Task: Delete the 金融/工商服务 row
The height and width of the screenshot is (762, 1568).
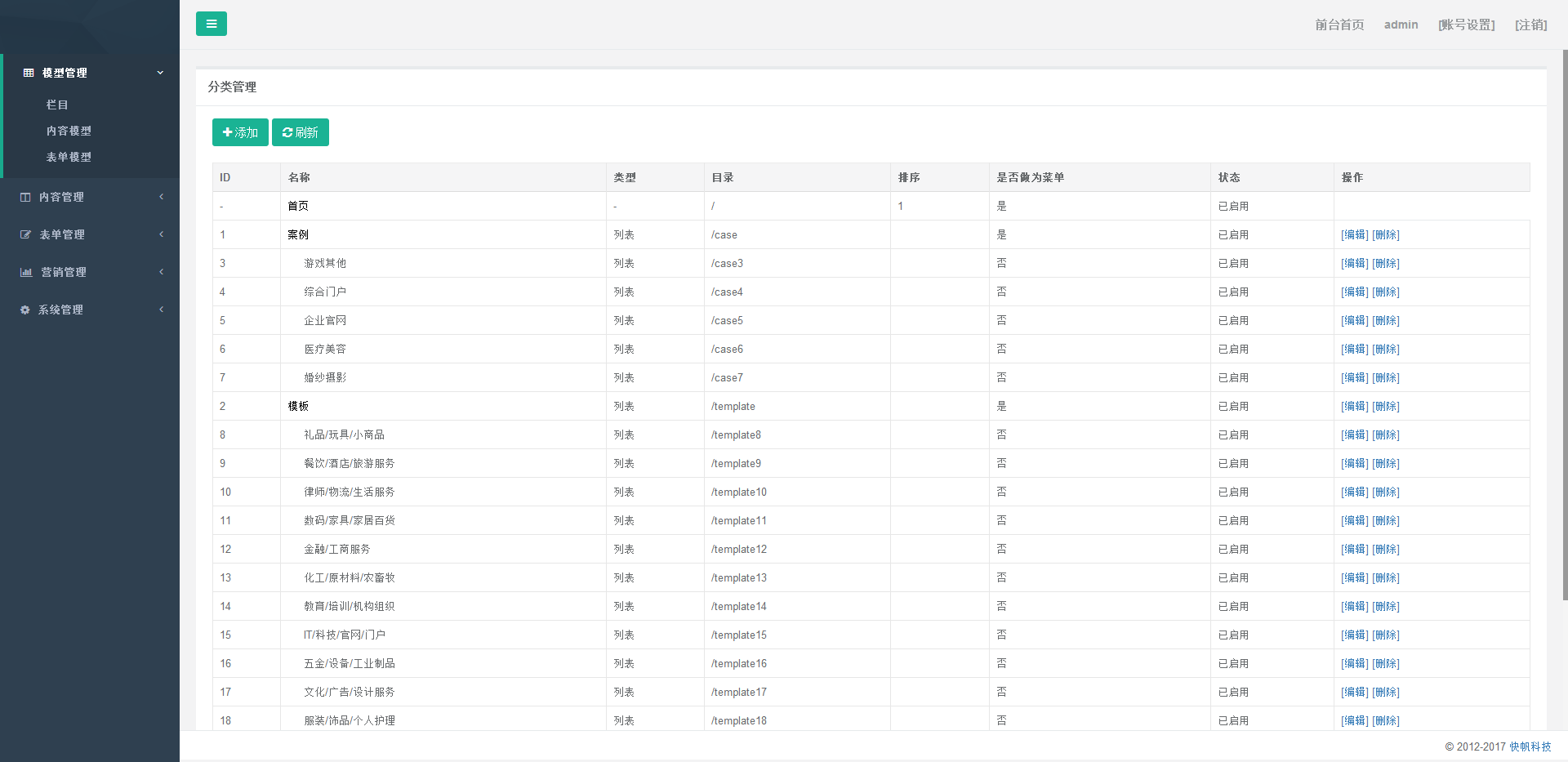Action: click(x=1386, y=549)
